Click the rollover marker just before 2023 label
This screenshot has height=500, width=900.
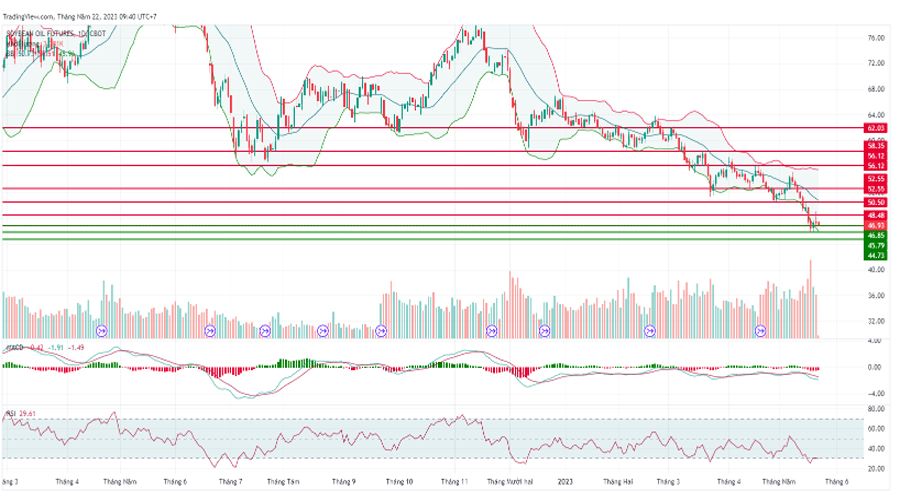(x=546, y=329)
